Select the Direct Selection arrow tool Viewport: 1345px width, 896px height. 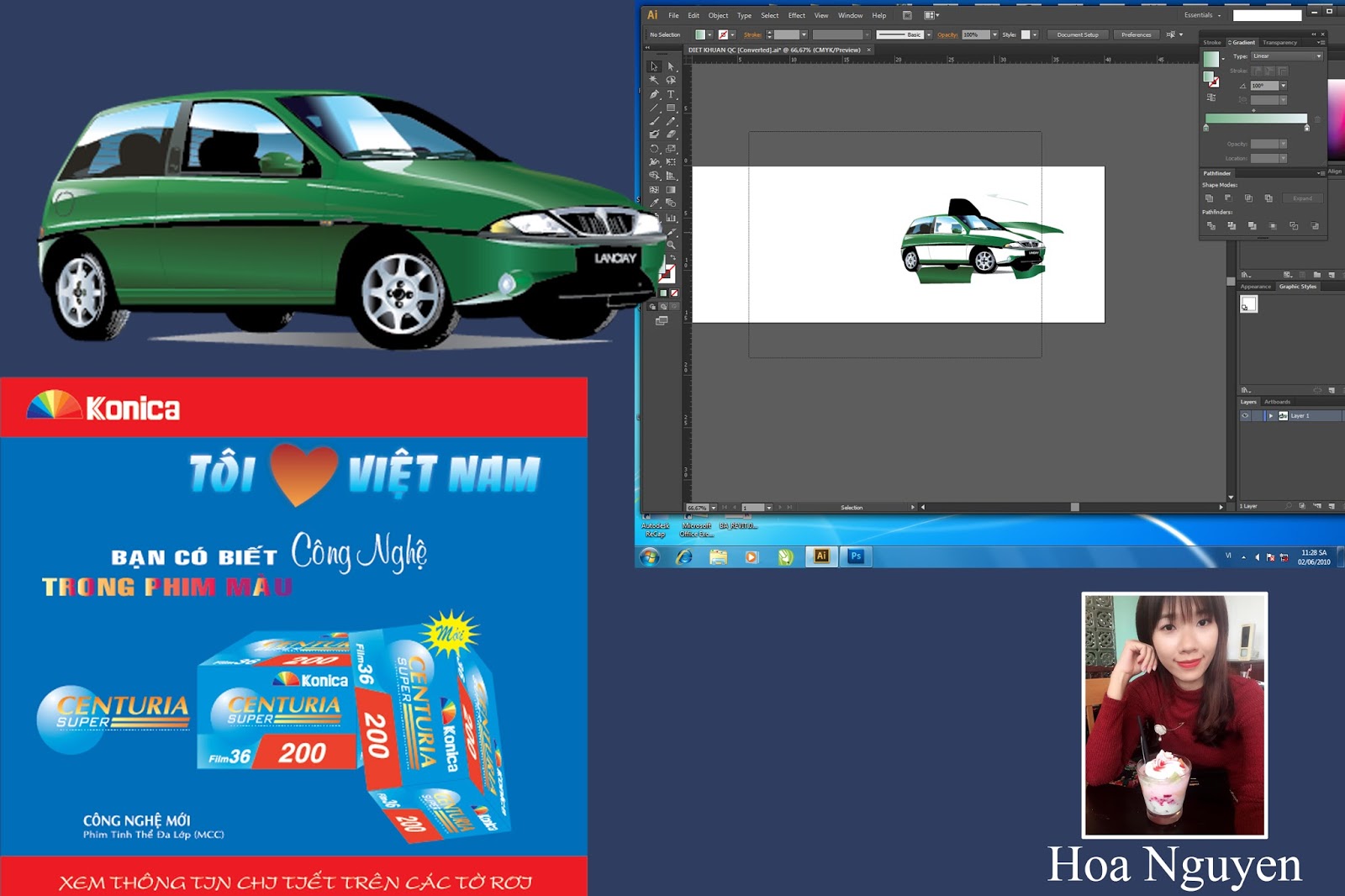pyautogui.click(x=671, y=66)
